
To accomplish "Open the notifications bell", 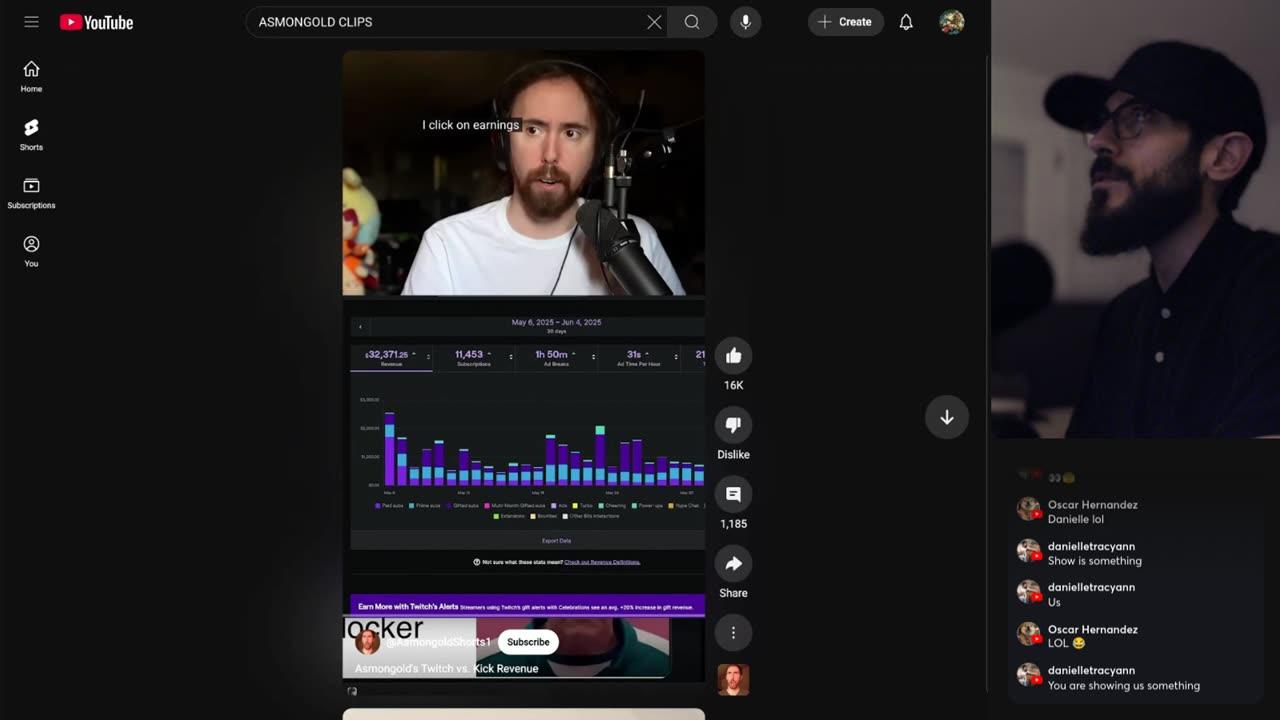I will pos(906,22).
